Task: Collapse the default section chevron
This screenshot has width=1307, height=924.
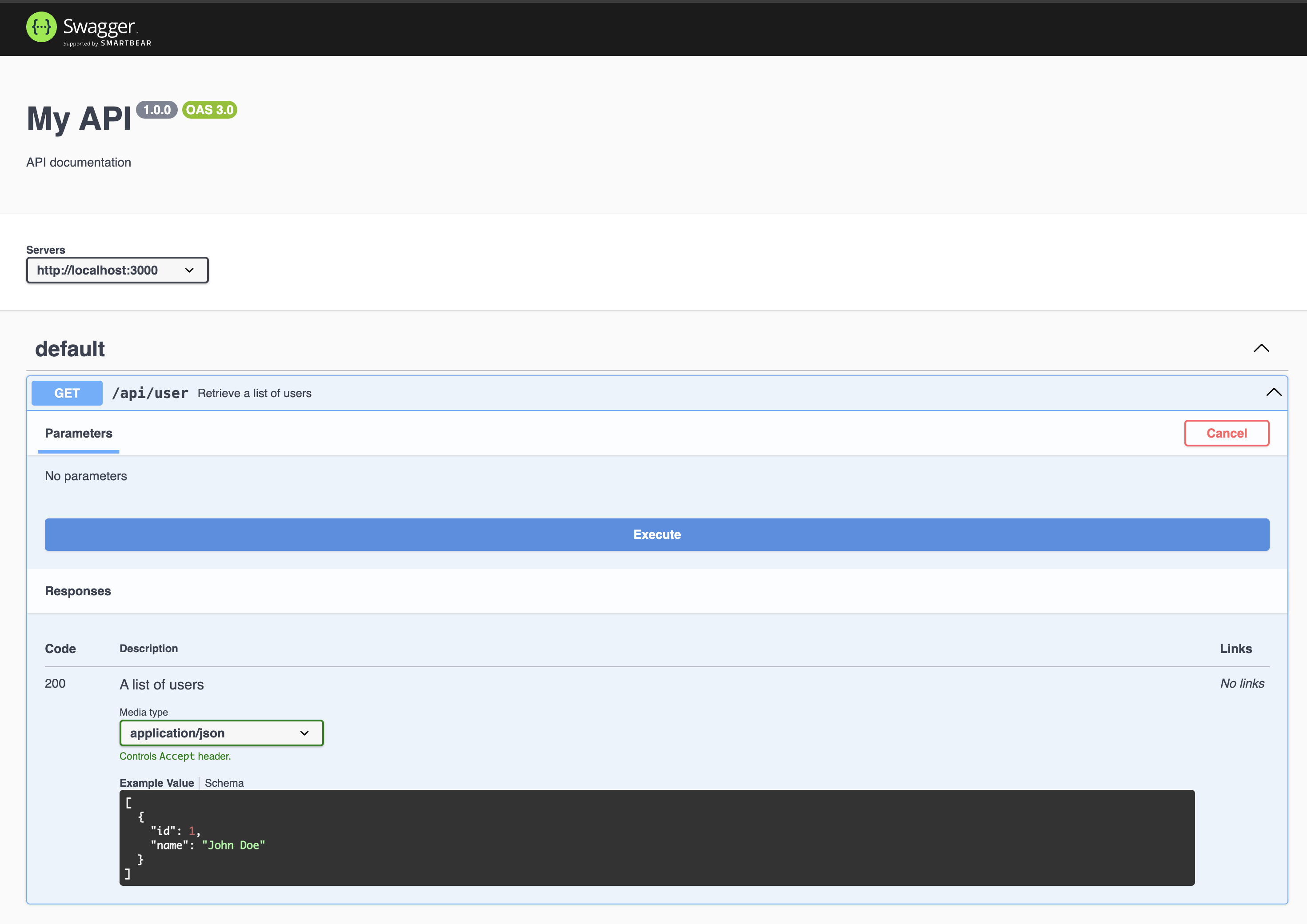Action: [1261, 348]
